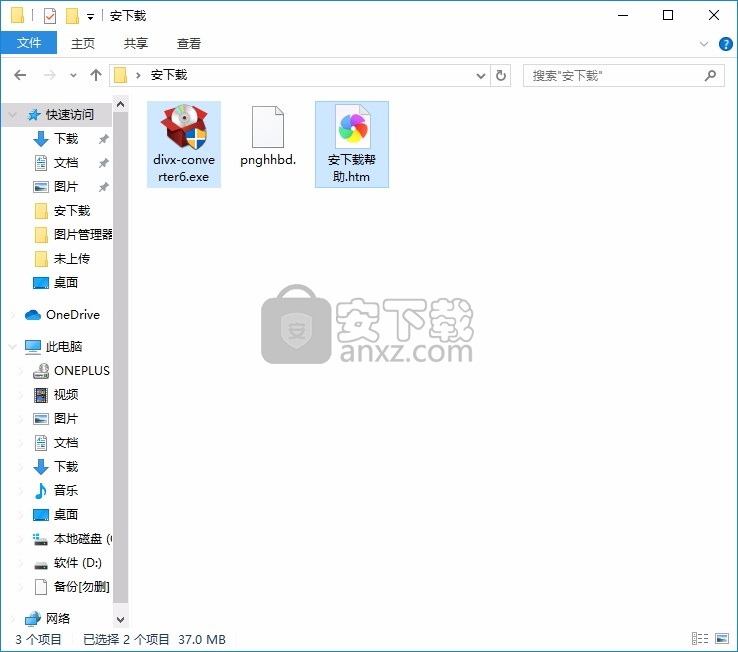Click the New folder quick access toolbar icon
738x652 pixels.
(x=72, y=16)
